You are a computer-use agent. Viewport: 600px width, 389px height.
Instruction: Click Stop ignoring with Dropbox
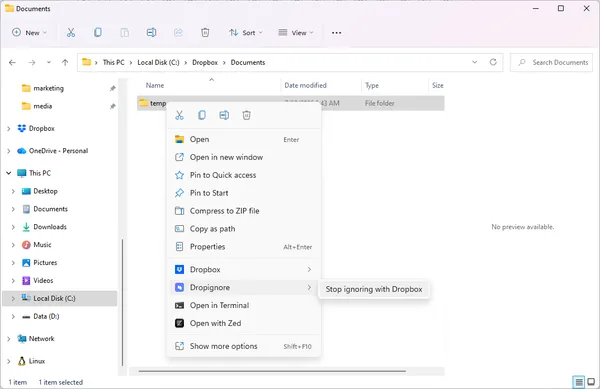click(374, 289)
